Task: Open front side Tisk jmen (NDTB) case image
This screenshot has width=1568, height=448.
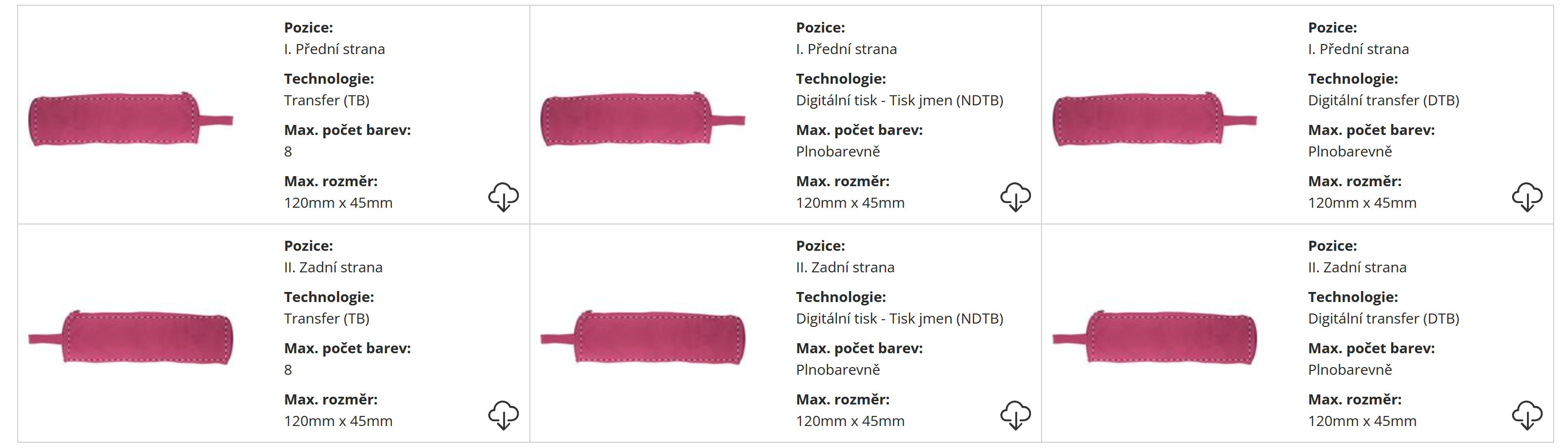Action: coord(642,119)
